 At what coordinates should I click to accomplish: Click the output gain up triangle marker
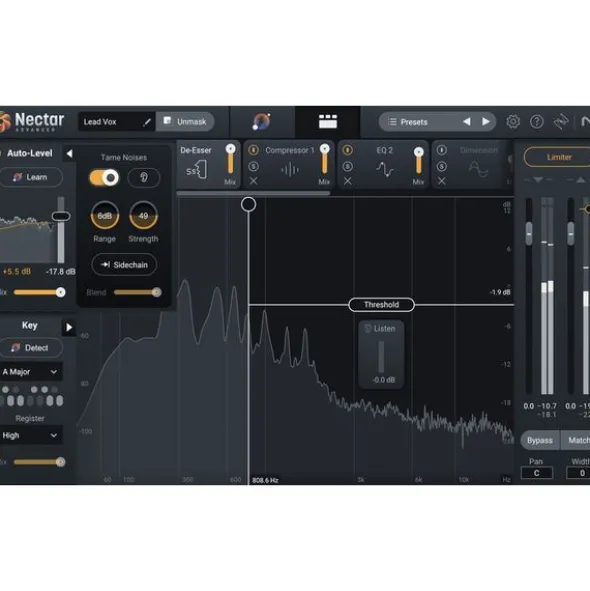coord(581,180)
